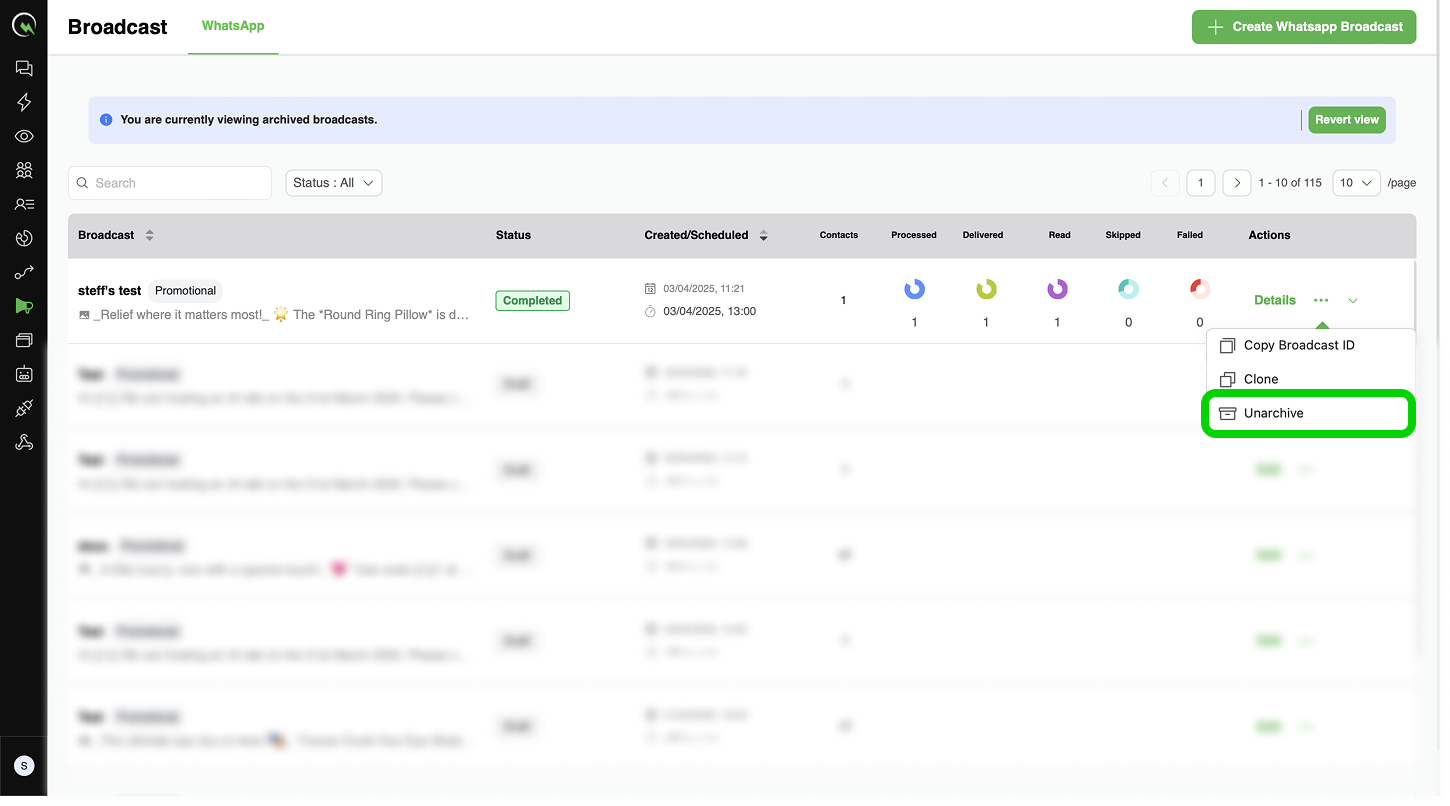Click the broadcast Search input field
The height and width of the screenshot is (806, 1450).
(170, 183)
